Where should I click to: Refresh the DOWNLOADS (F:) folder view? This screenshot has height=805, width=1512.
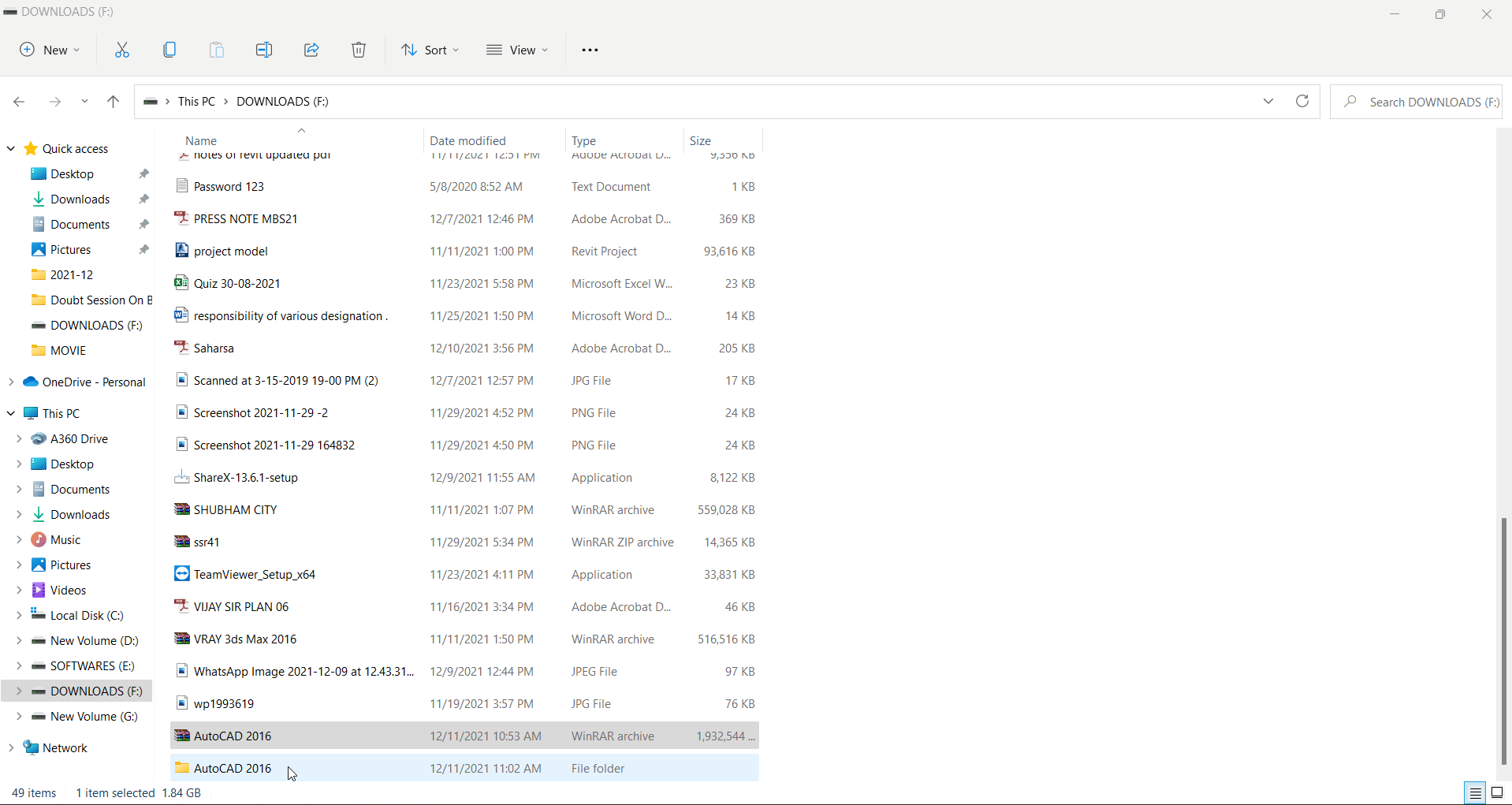coord(1302,101)
